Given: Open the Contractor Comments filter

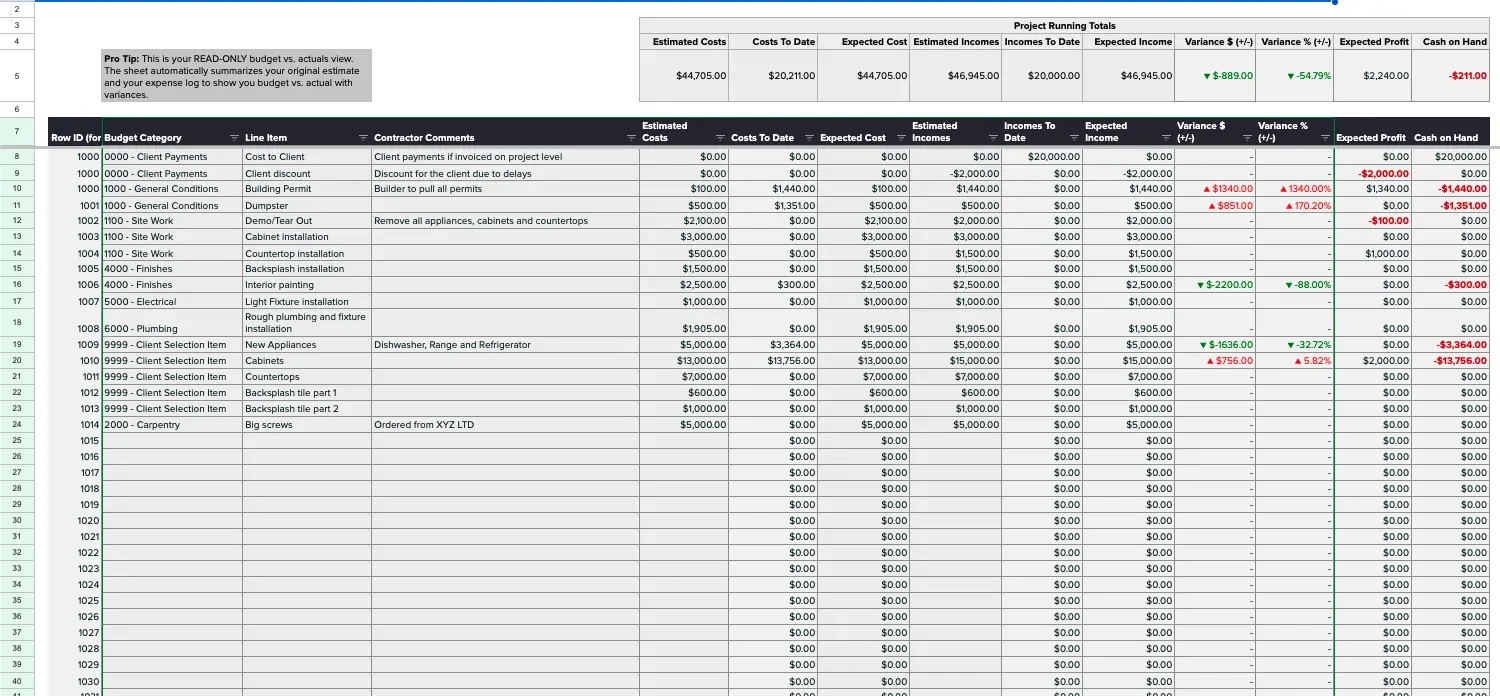Looking at the screenshot, I should click(631, 138).
